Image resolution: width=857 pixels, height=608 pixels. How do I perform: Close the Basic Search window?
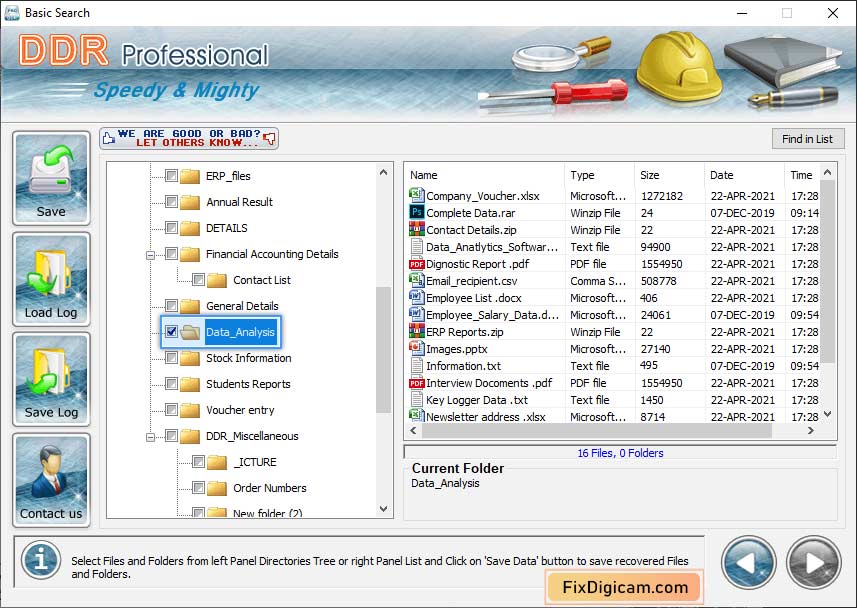tap(832, 13)
